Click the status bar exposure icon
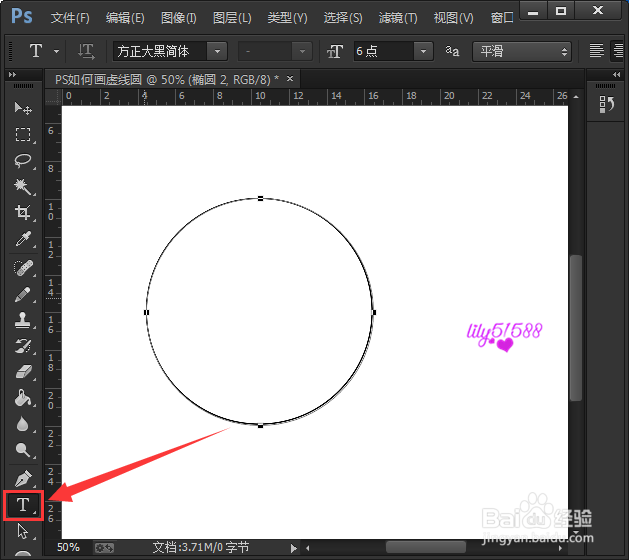The image size is (629, 560). pos(104,548)
